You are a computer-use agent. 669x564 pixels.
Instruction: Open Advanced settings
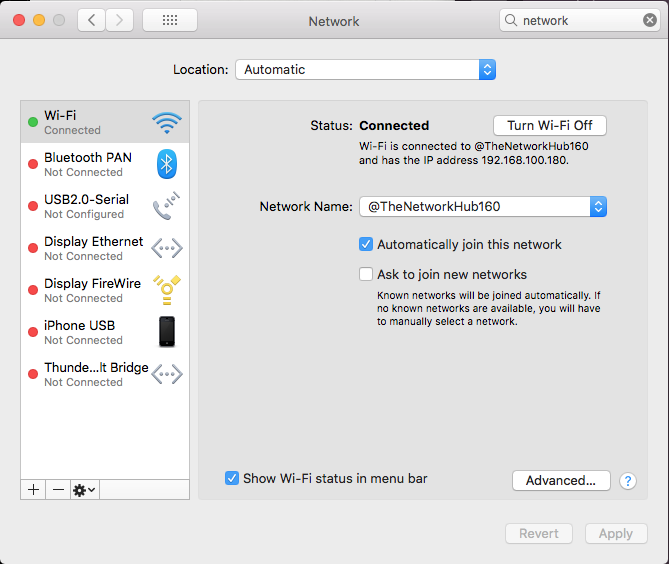561,481
